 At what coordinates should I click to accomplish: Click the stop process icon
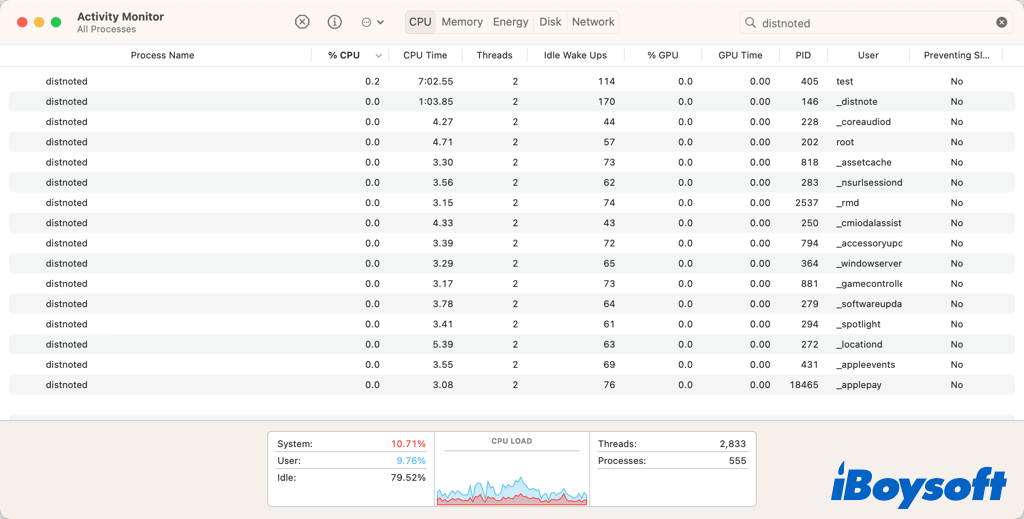pyautogui.click(x=302, y=22)
